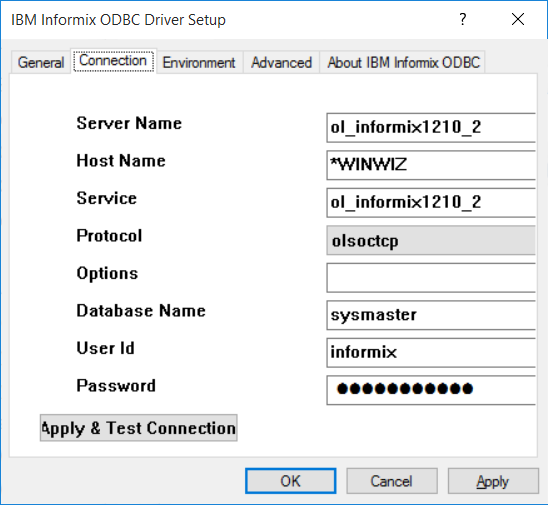The height and width of the screenshot is (505, 548).
Task: Click the help question mark icon
Action: click(x=463, y=19)
